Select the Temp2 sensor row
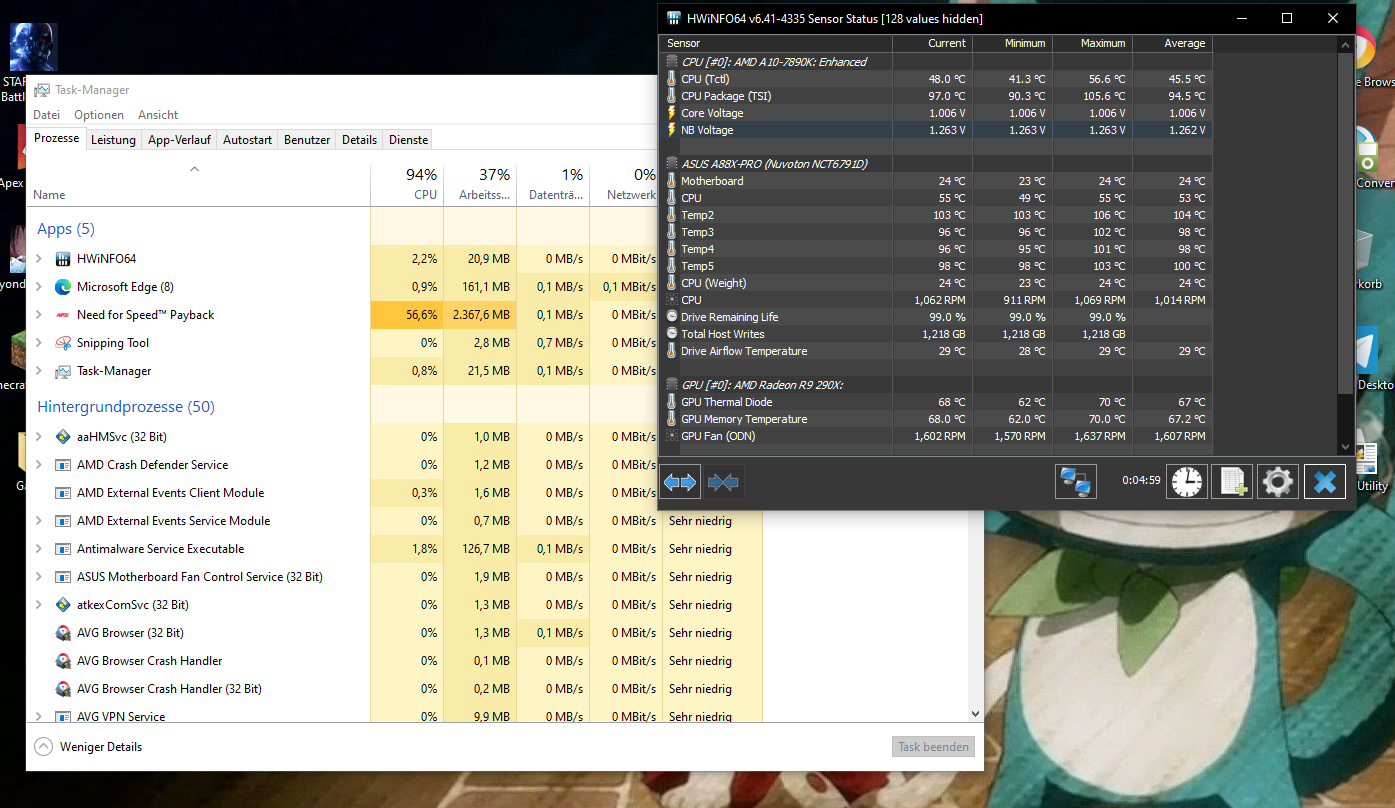The width and height of the screenshot is (1395, 808). [x=936, y=215]
